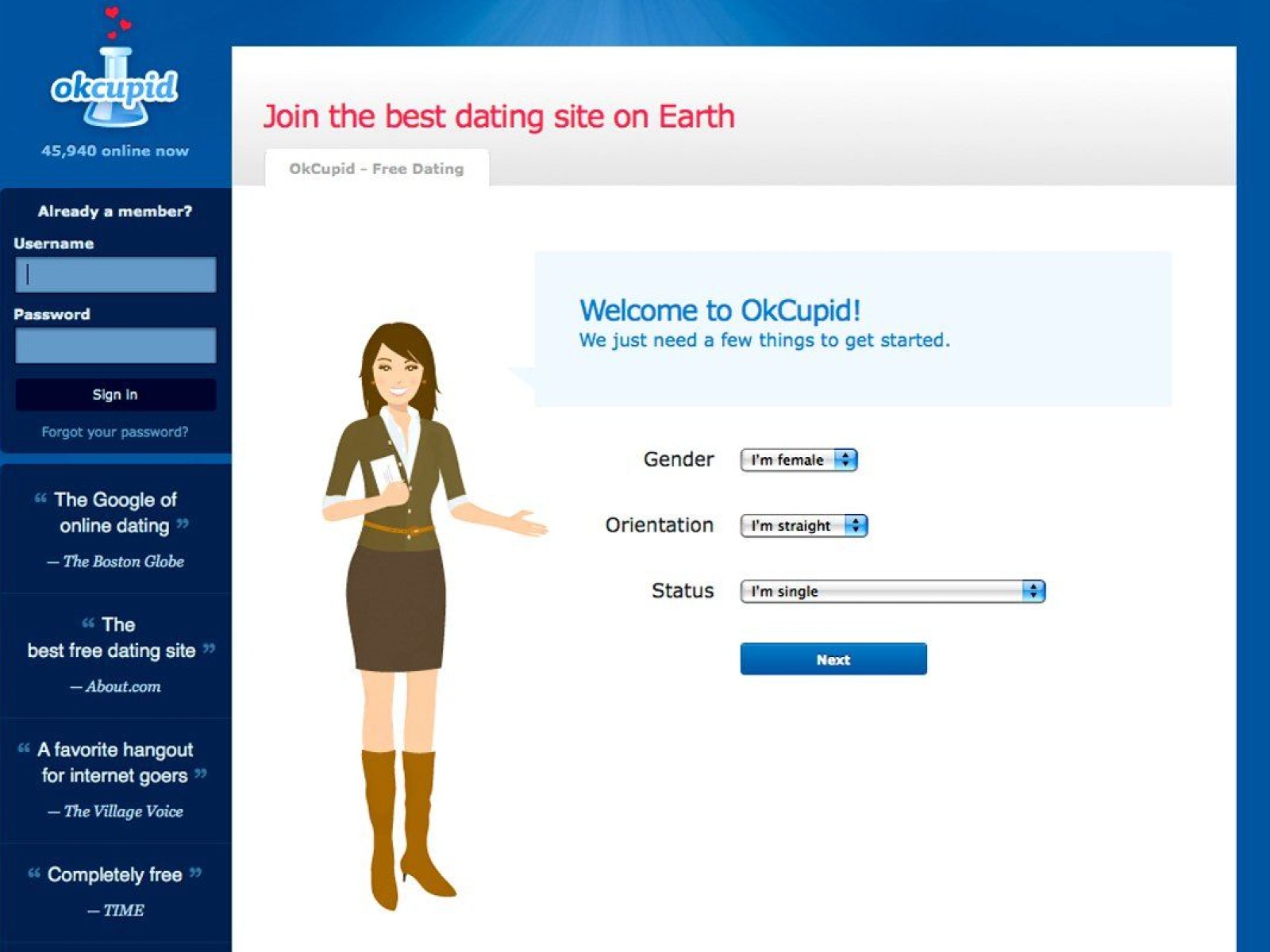Open the Gender dropdown
The height and width of the screenshot is (952, 1270).
point(799,460)
